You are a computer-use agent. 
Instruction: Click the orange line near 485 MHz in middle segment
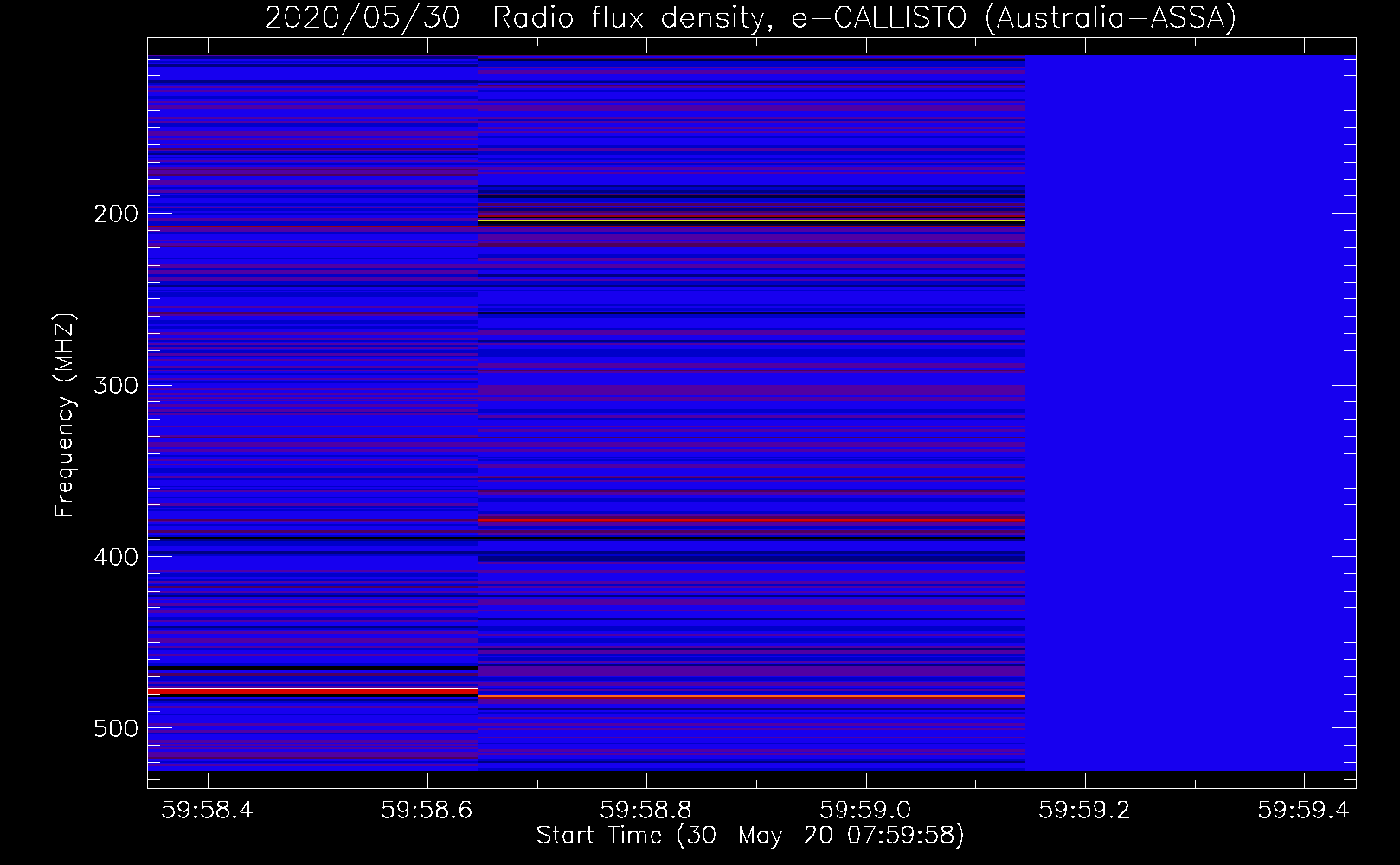751,696
